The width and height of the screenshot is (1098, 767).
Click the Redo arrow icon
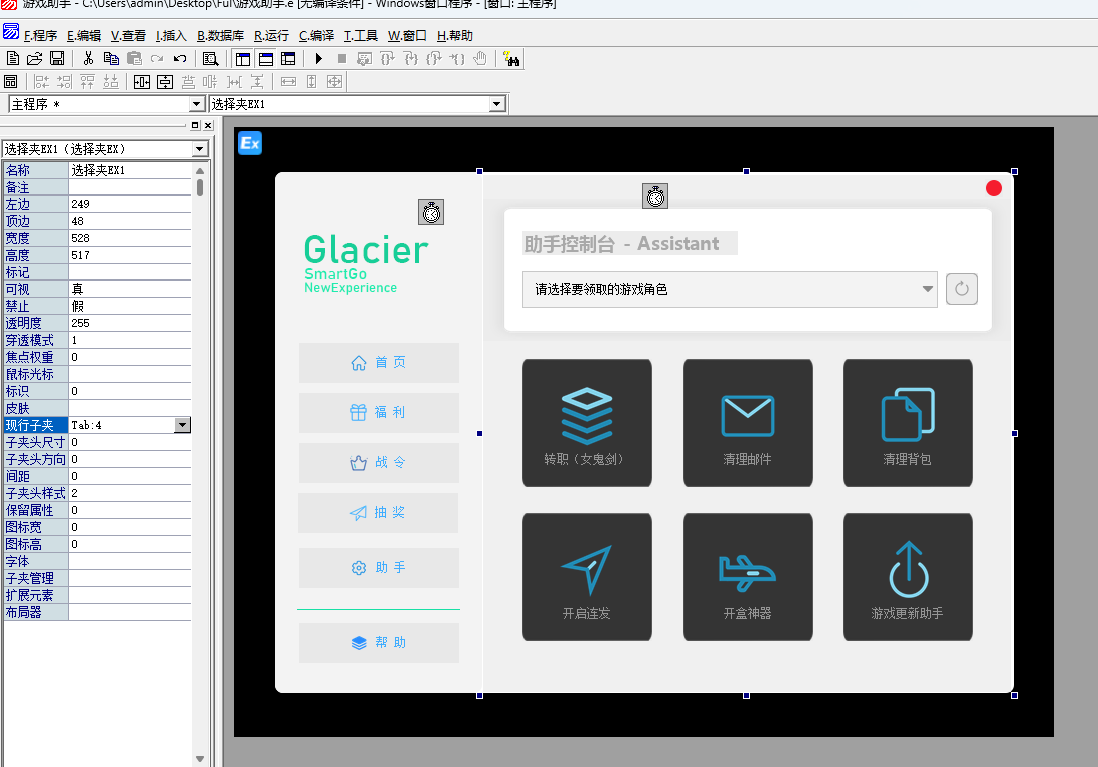pyautogui.click(x=157, y=59)
